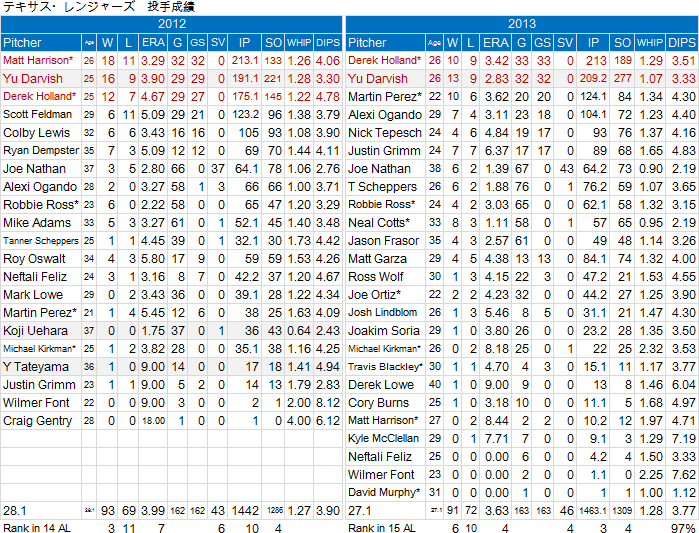699x533 pixels.
Task: Select Nick Tepesch name cell
Action: [x=385, y=132]
